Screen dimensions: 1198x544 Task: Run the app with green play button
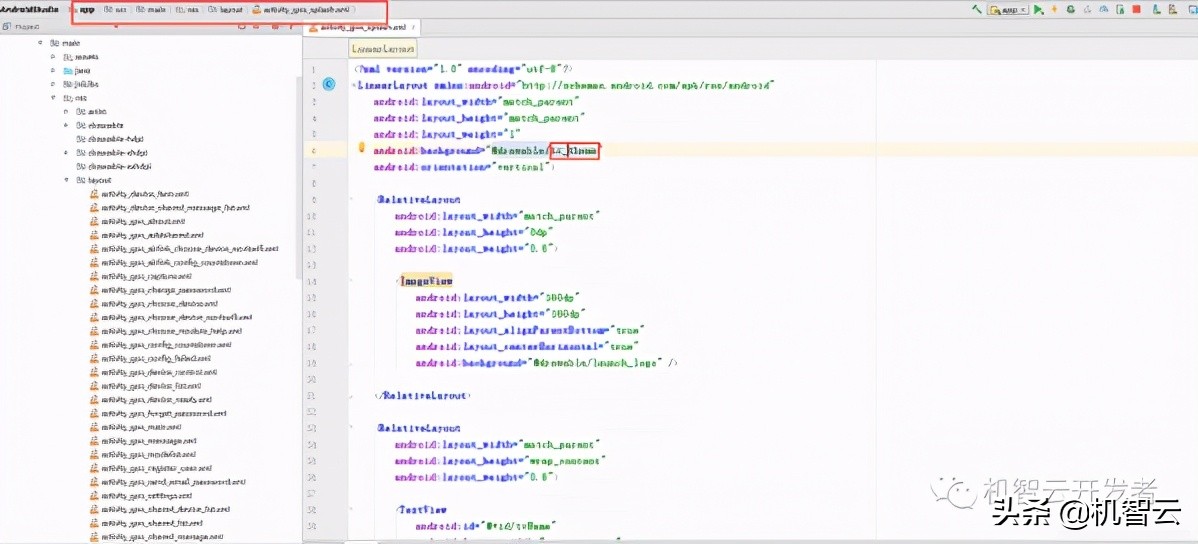(x=1038, y=9)
